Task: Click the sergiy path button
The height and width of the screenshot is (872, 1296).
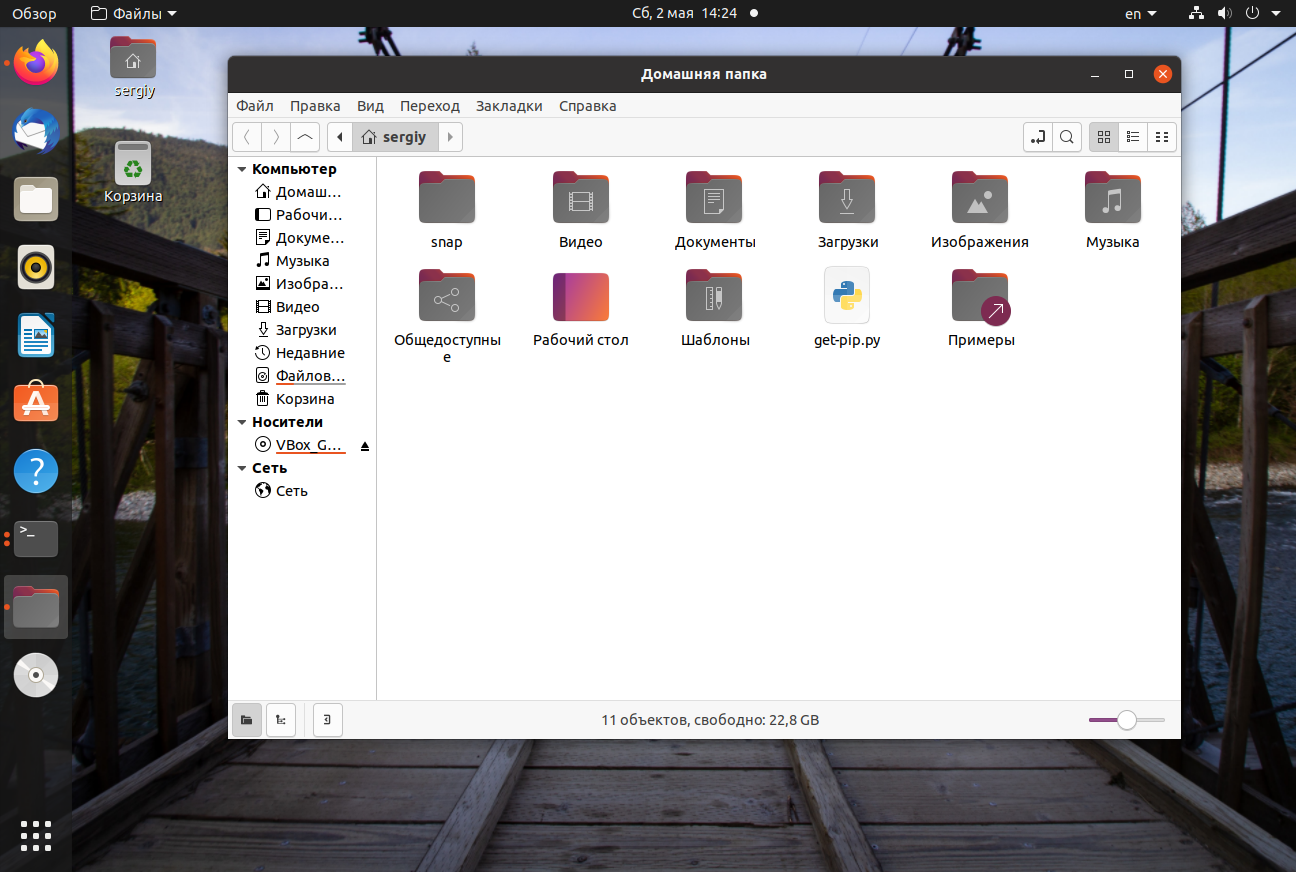Action: 394,137
